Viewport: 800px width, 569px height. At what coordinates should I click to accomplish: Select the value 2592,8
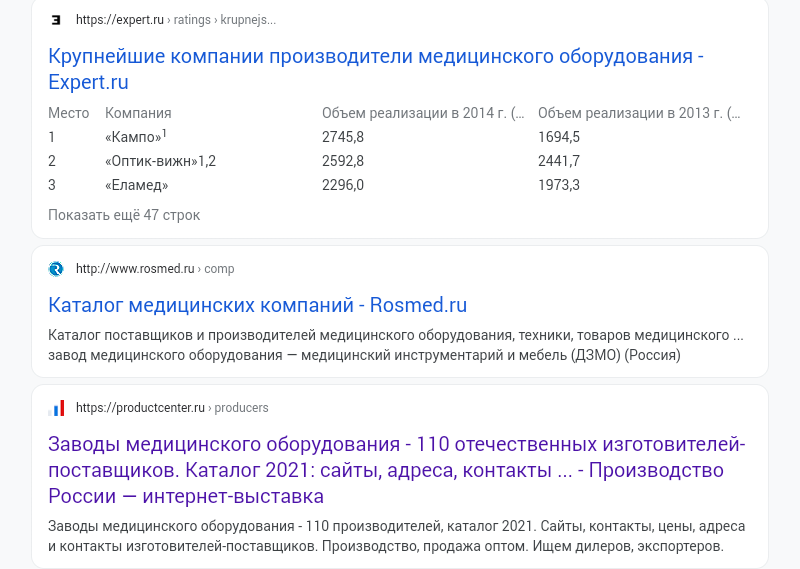[343, 161]
